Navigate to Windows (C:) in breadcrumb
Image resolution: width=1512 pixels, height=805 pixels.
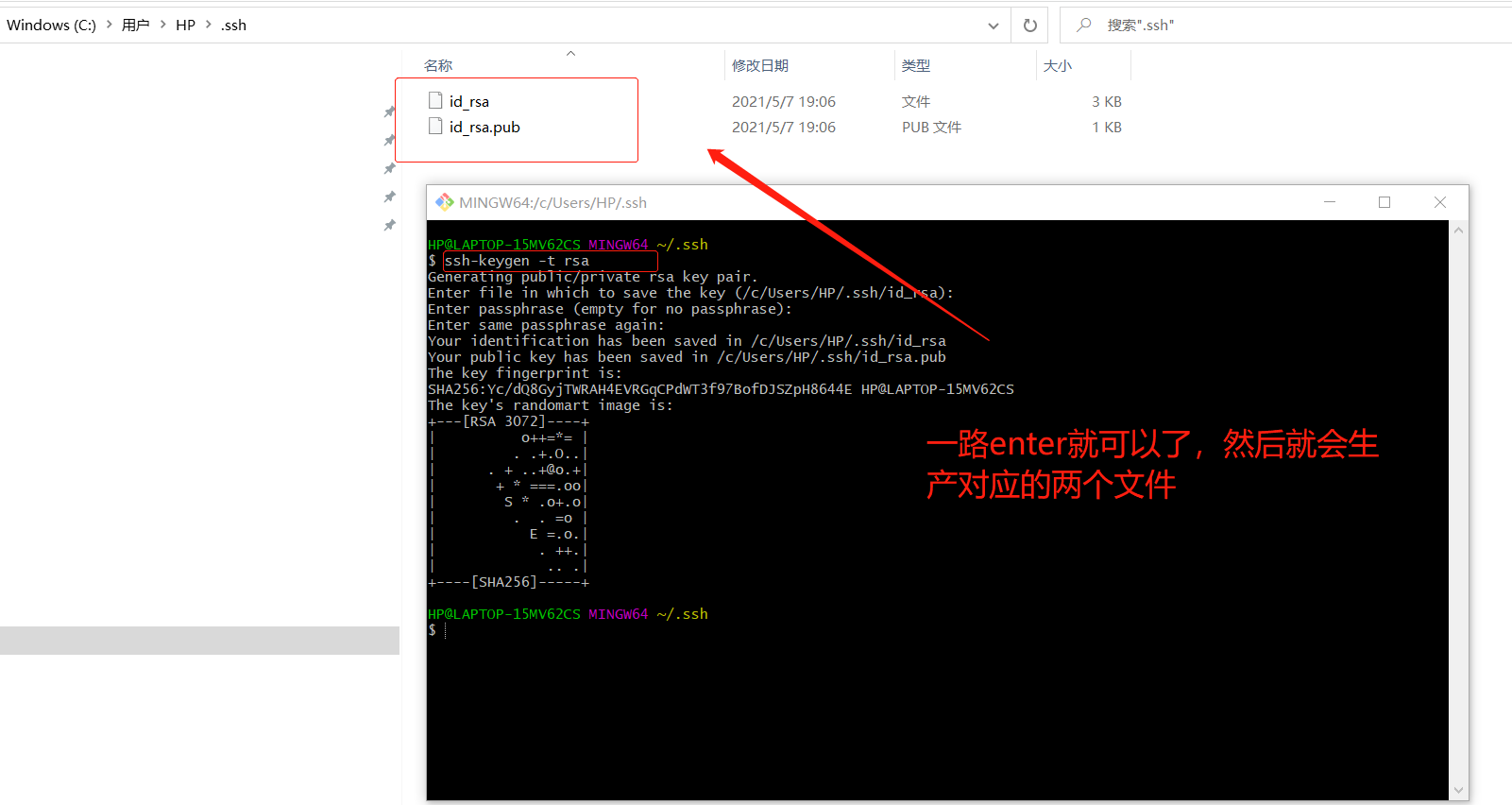[x=51, y=25]
